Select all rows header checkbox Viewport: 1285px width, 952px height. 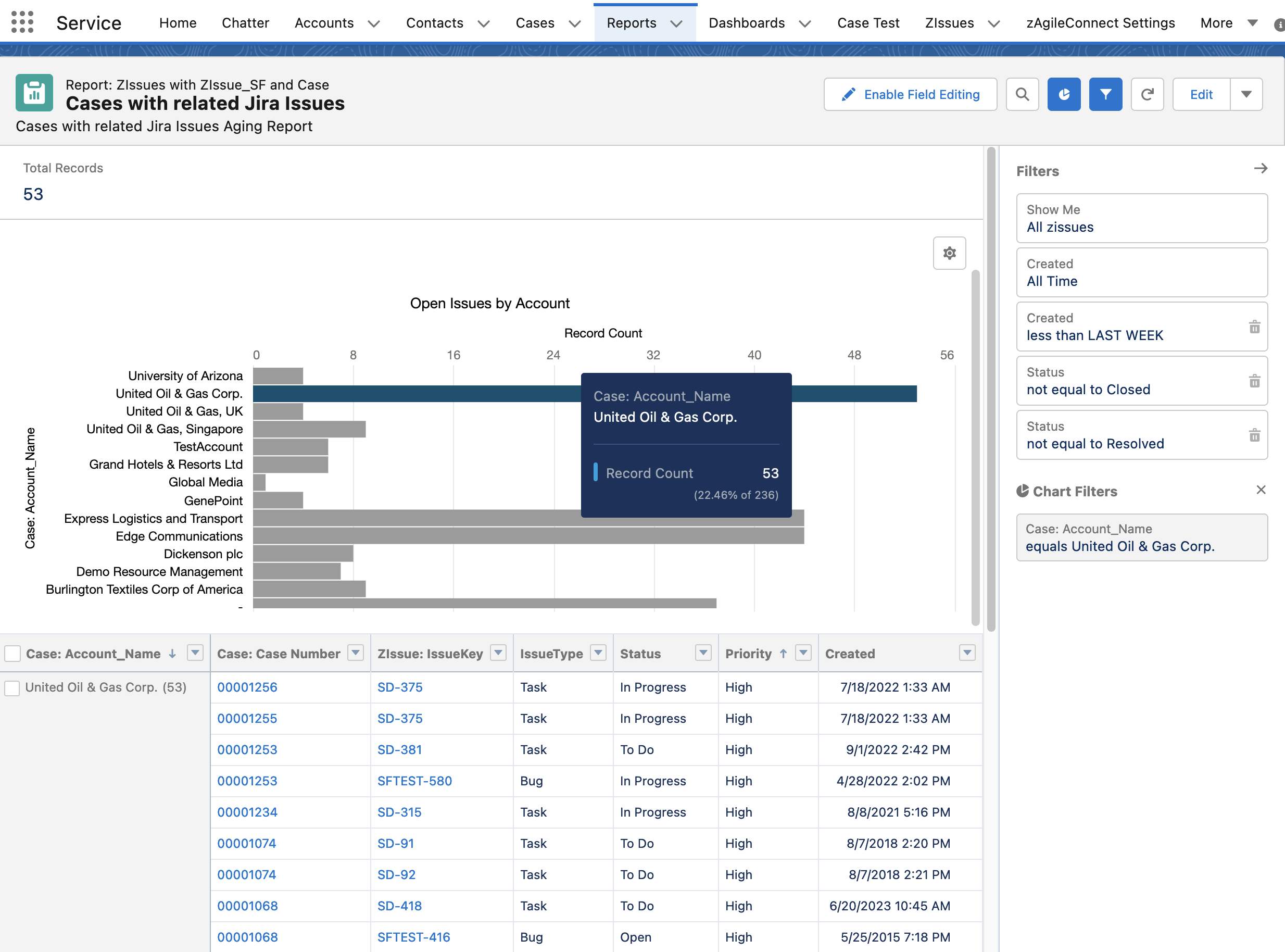coord(12,654)
